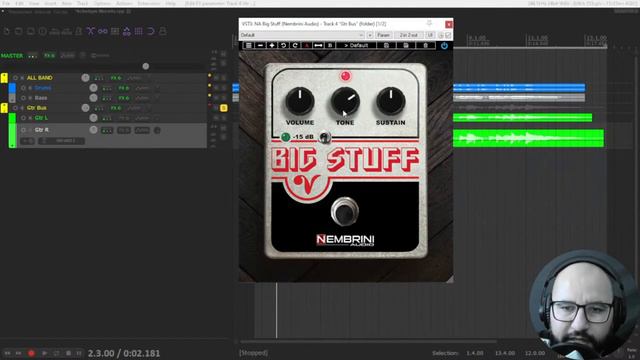Toggle the metronome toolbar icon

(79, 31)
